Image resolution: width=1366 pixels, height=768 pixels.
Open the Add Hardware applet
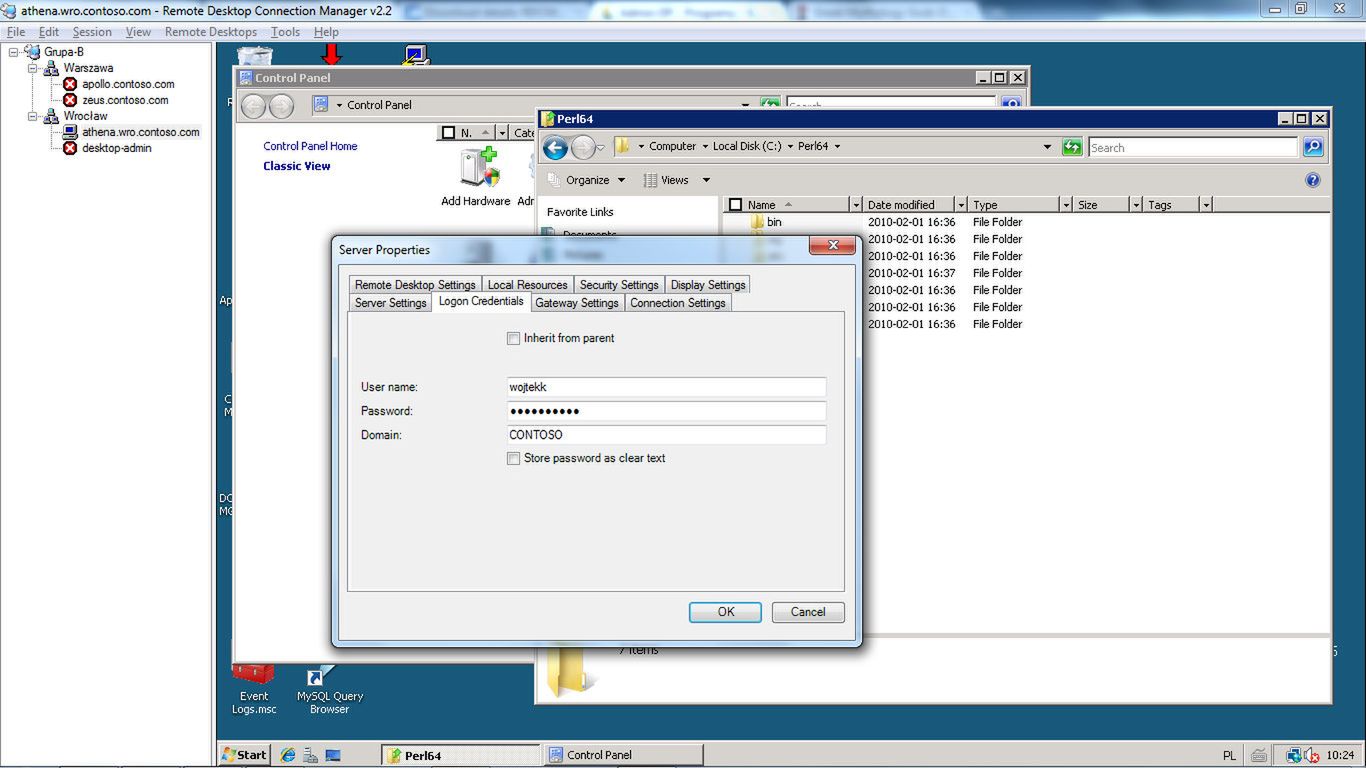click(x=476, y=177)
